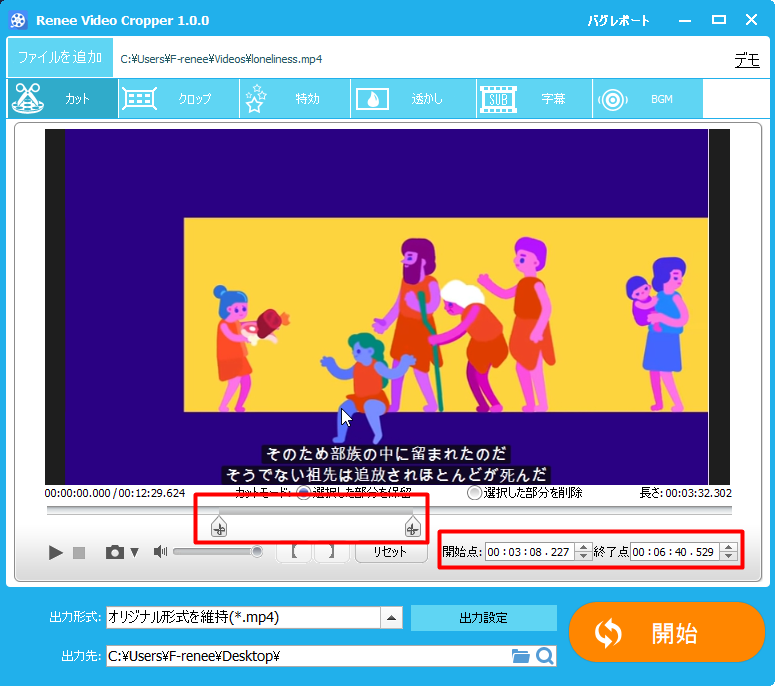Increase the 開始点 start time
This screenshot has width=775, height=686.
pyautogui.click(x=584, y=547)
